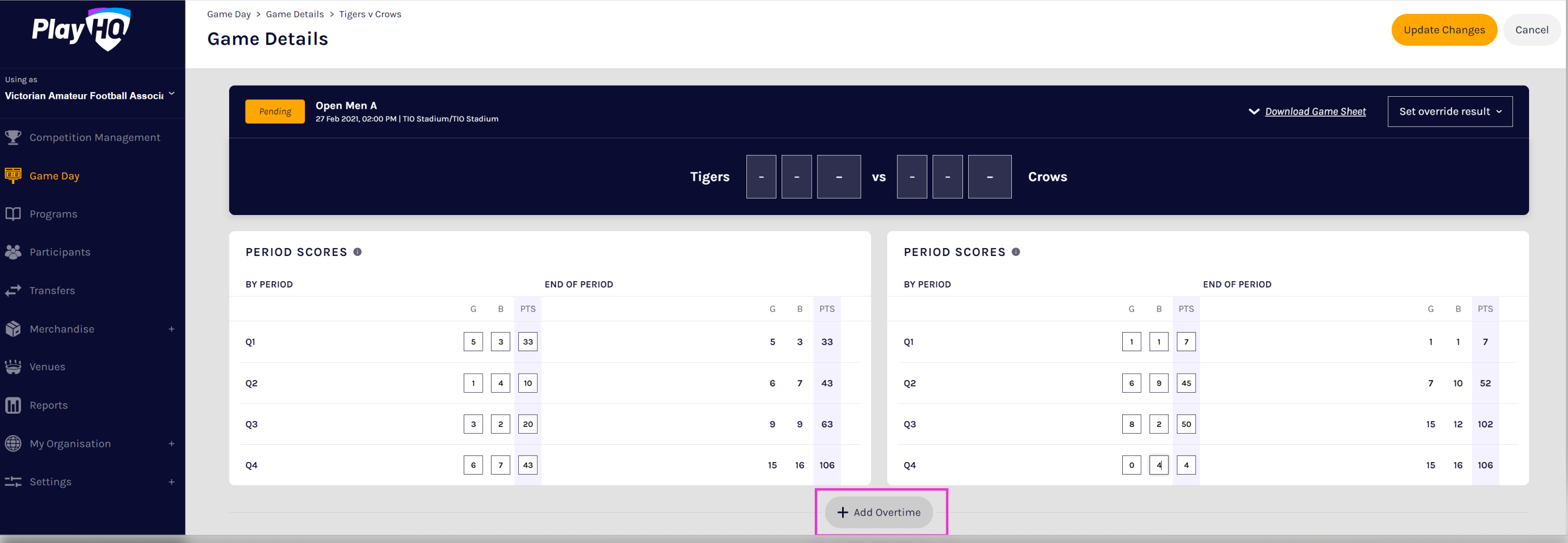Click info icon beside Tigers Period Scores
The image size is (1568, 543).
click(357, 252)
